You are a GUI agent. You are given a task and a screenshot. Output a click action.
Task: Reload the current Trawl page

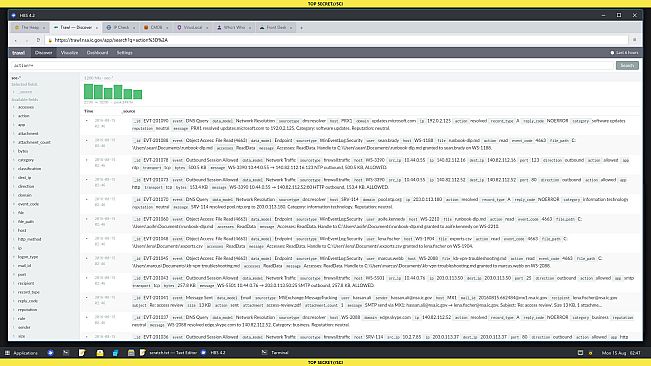[x=38, y=40]
